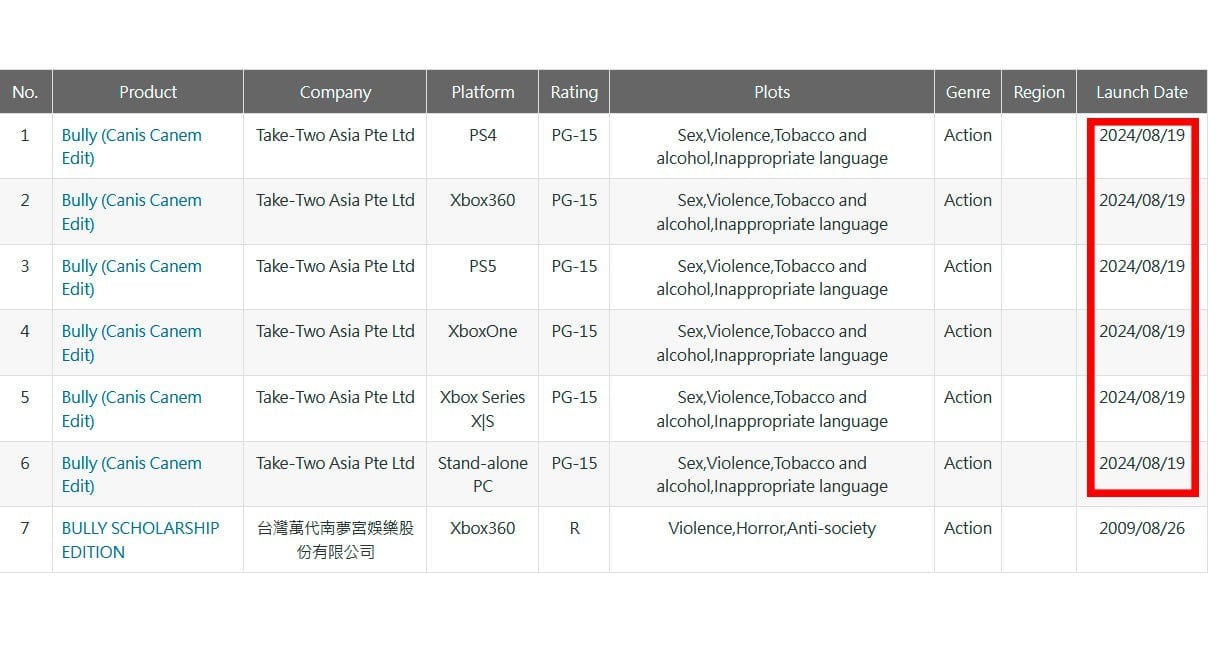Click the PG-15 rating in the Stand-alone PC row

[x=574, y=463]
